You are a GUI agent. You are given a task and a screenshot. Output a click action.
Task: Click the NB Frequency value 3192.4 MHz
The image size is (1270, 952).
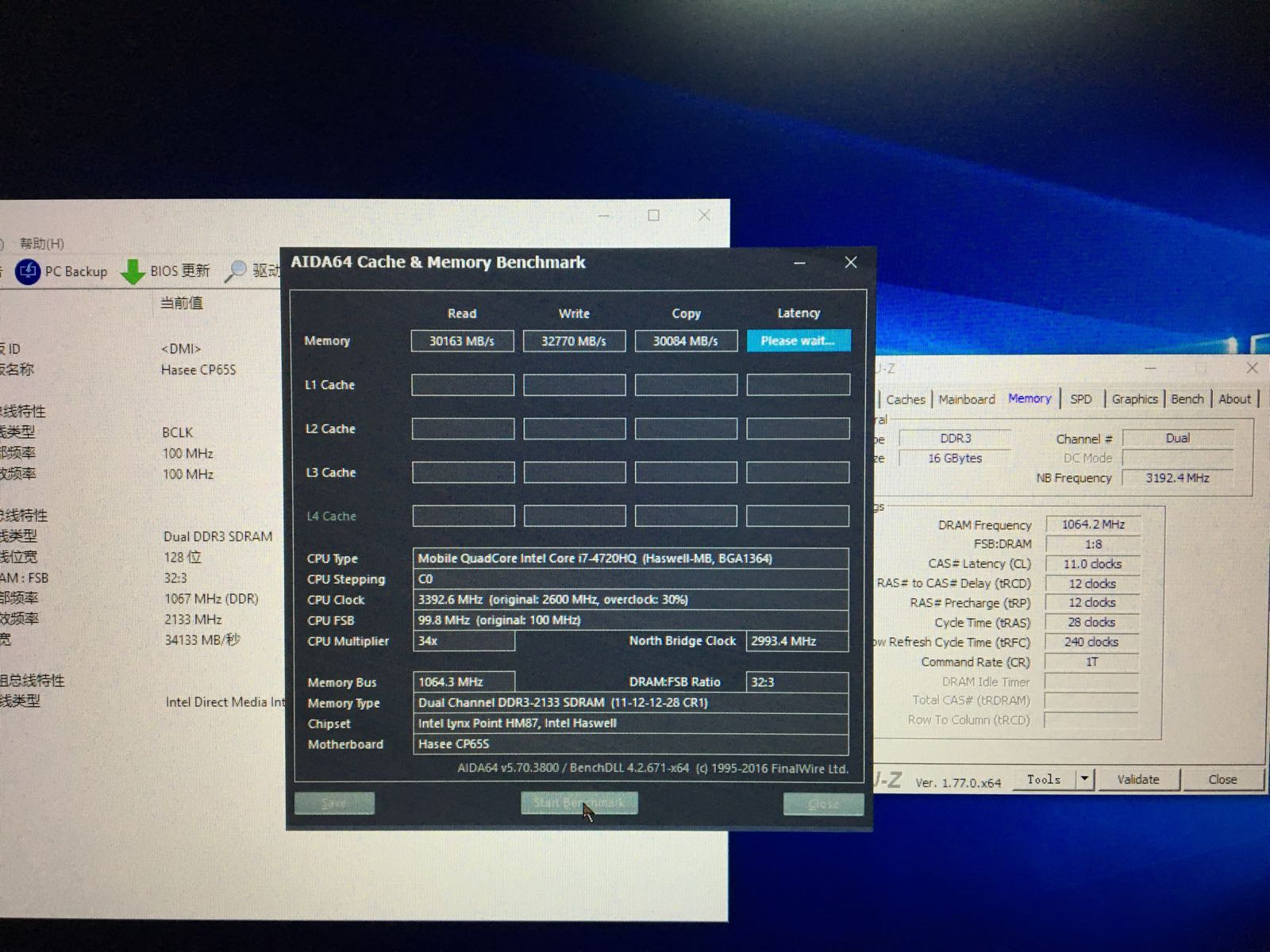pos(1178,478)
